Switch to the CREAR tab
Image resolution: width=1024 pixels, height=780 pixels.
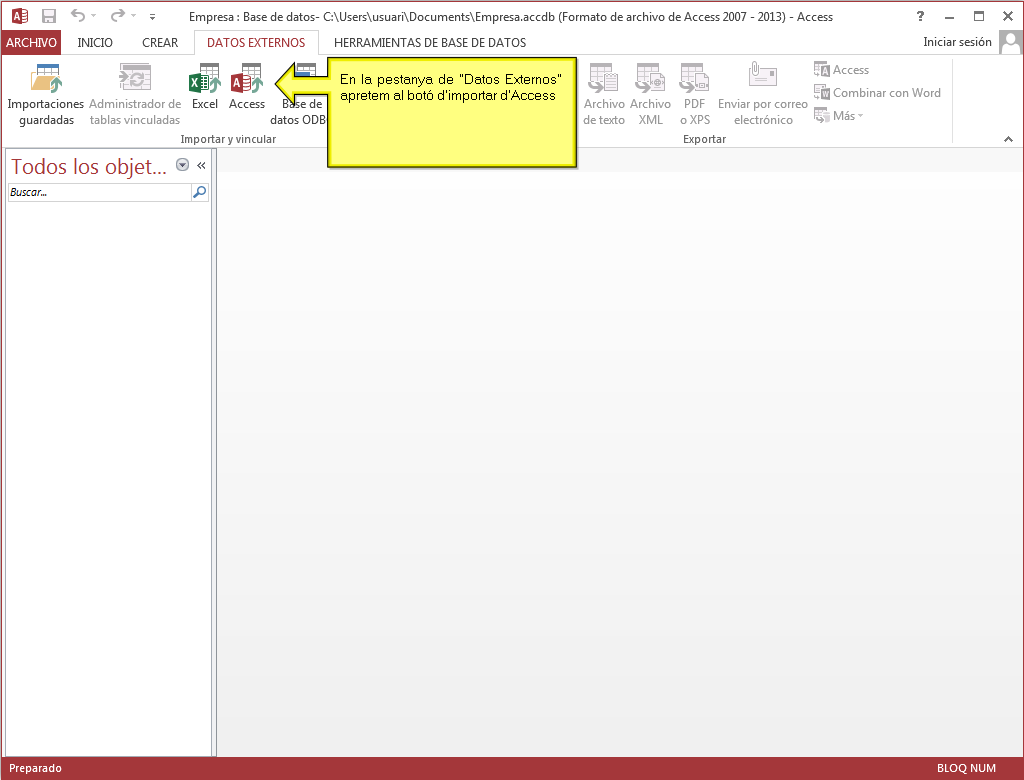coord(160,42)
